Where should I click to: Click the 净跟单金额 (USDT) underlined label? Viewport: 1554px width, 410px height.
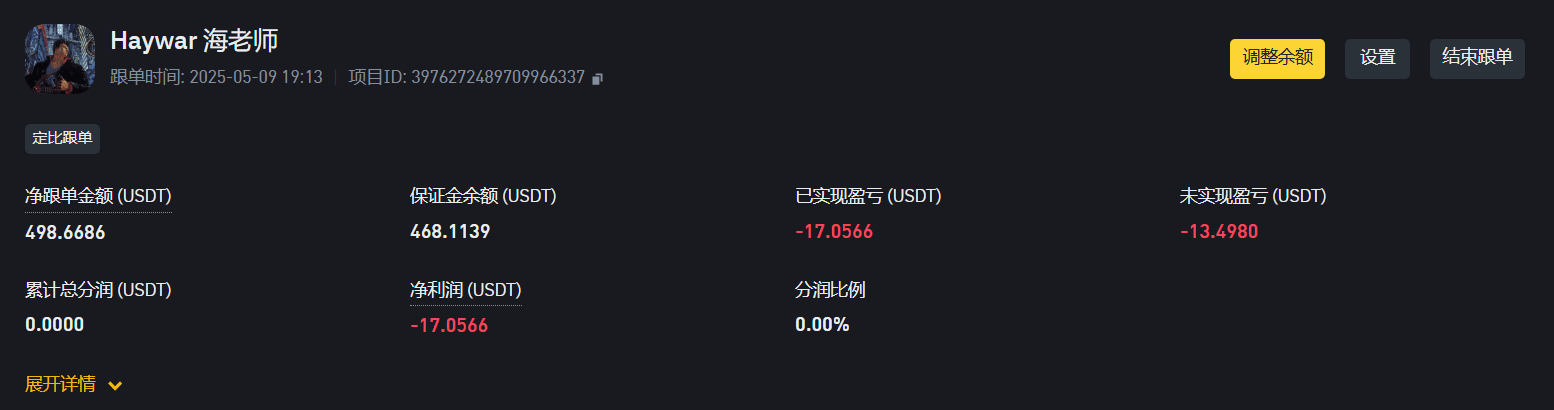click(x=98, y=196)
